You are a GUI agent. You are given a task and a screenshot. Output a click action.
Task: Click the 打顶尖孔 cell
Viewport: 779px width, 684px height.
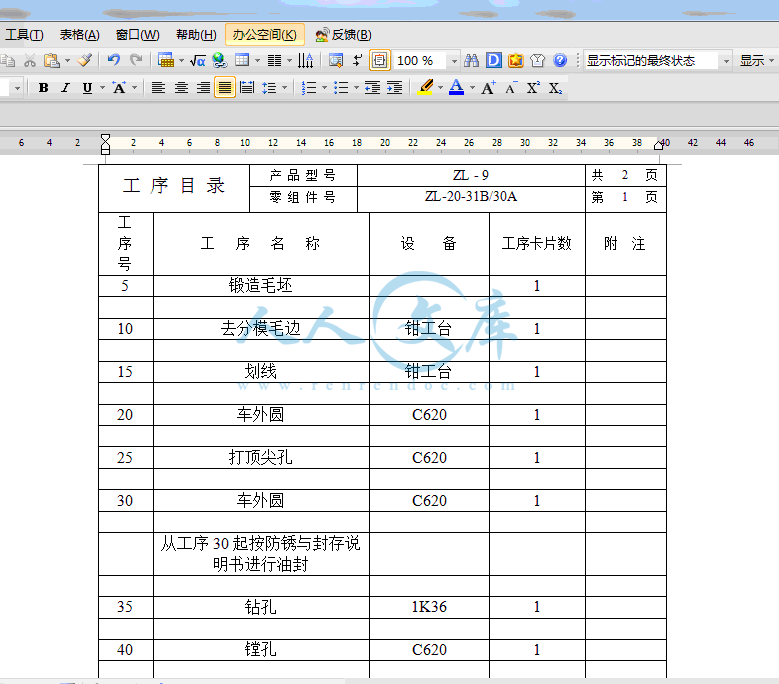click(261, 457)
